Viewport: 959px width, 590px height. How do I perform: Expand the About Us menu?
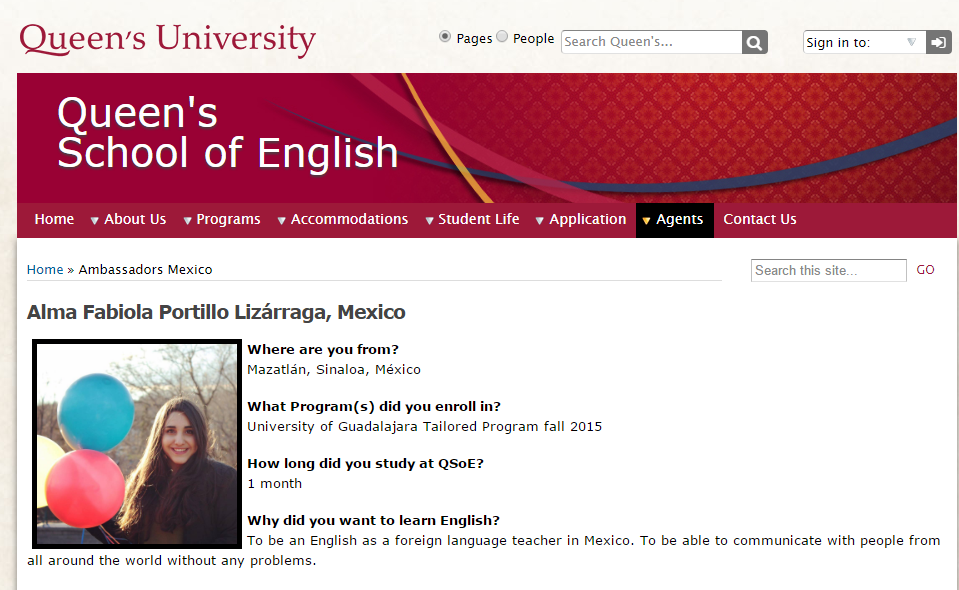[x=128, y=219]
